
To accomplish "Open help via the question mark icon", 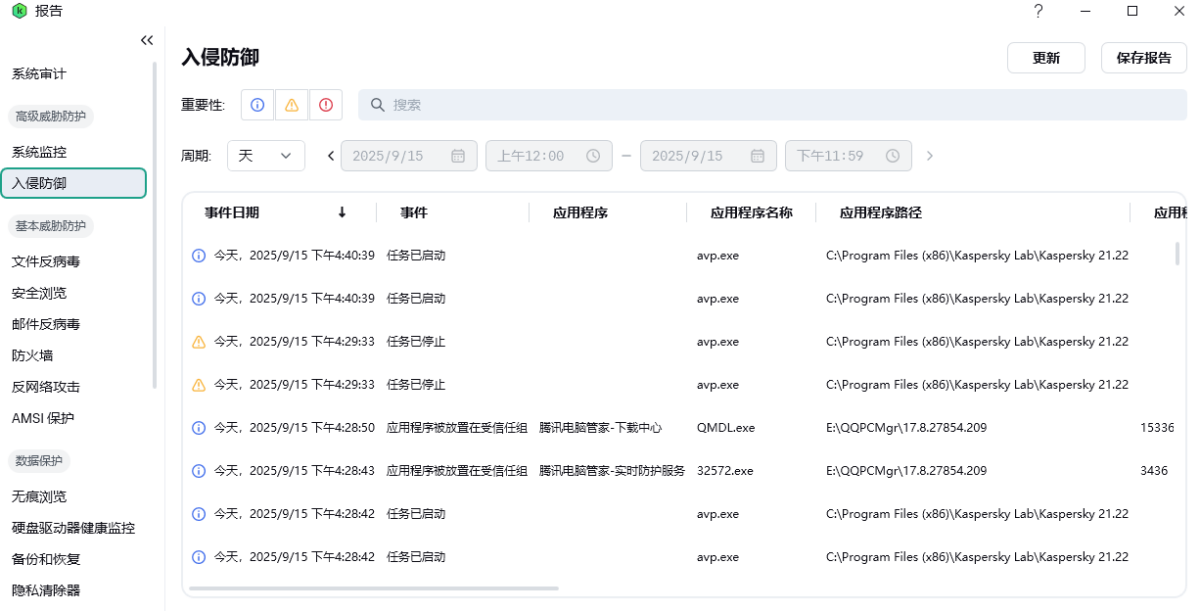I will coord(1038,12).
